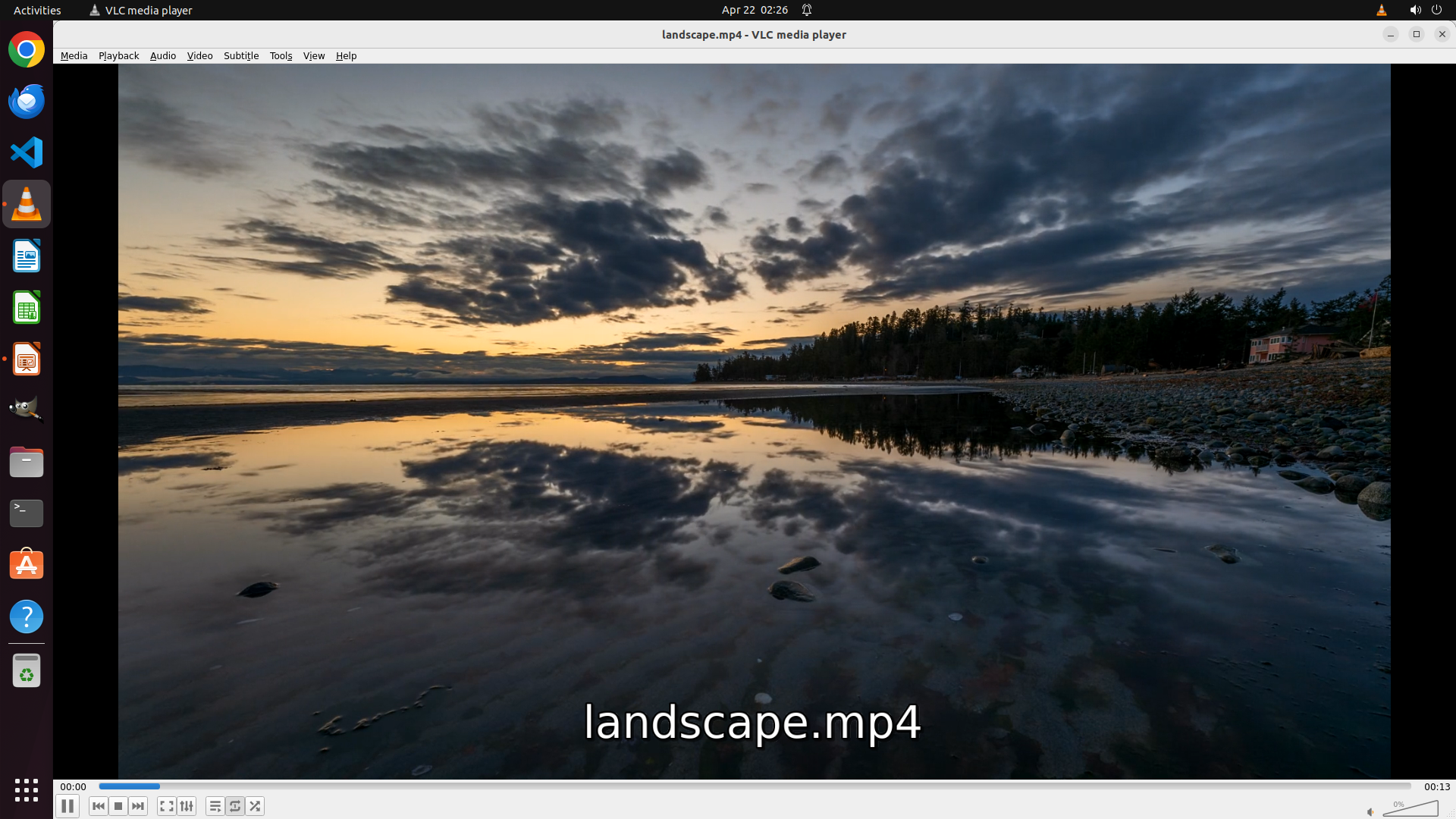Toggle the playlist view

[x=215, y=806]
